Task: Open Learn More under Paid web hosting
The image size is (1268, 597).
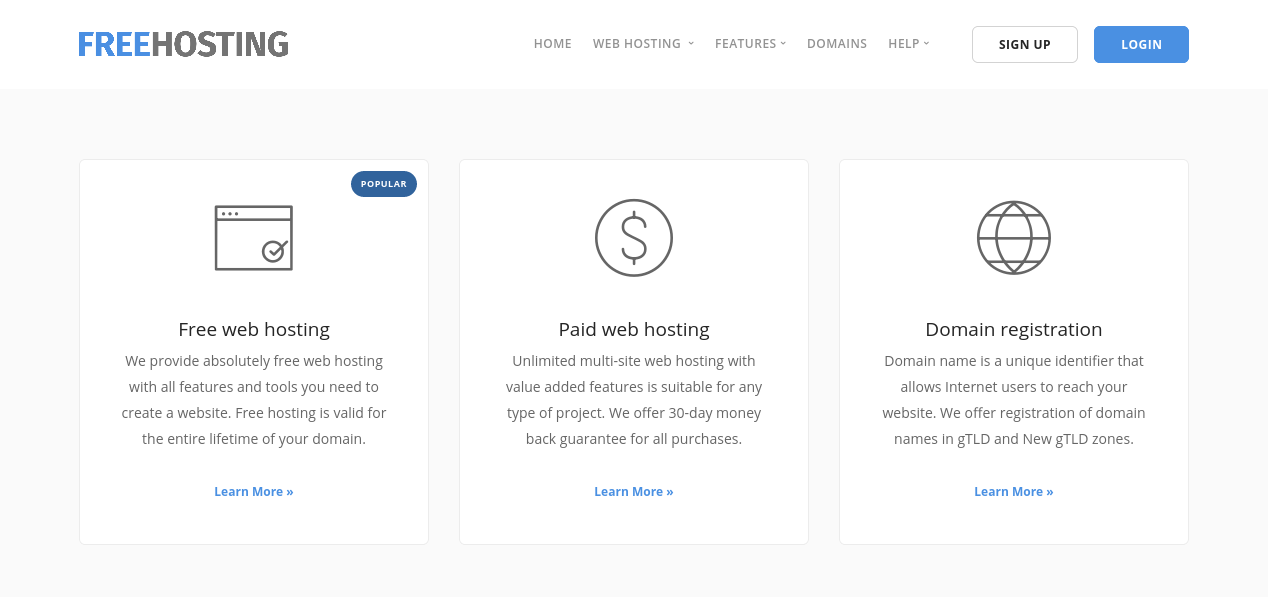Action: tap(634, 492)
